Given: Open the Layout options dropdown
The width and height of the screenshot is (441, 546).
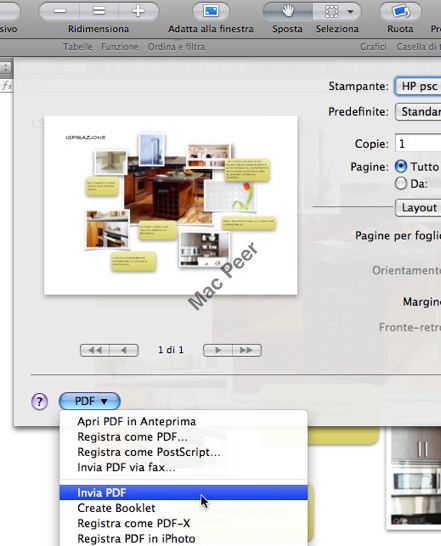Looking at the screenshot, I should click(418, 208).
